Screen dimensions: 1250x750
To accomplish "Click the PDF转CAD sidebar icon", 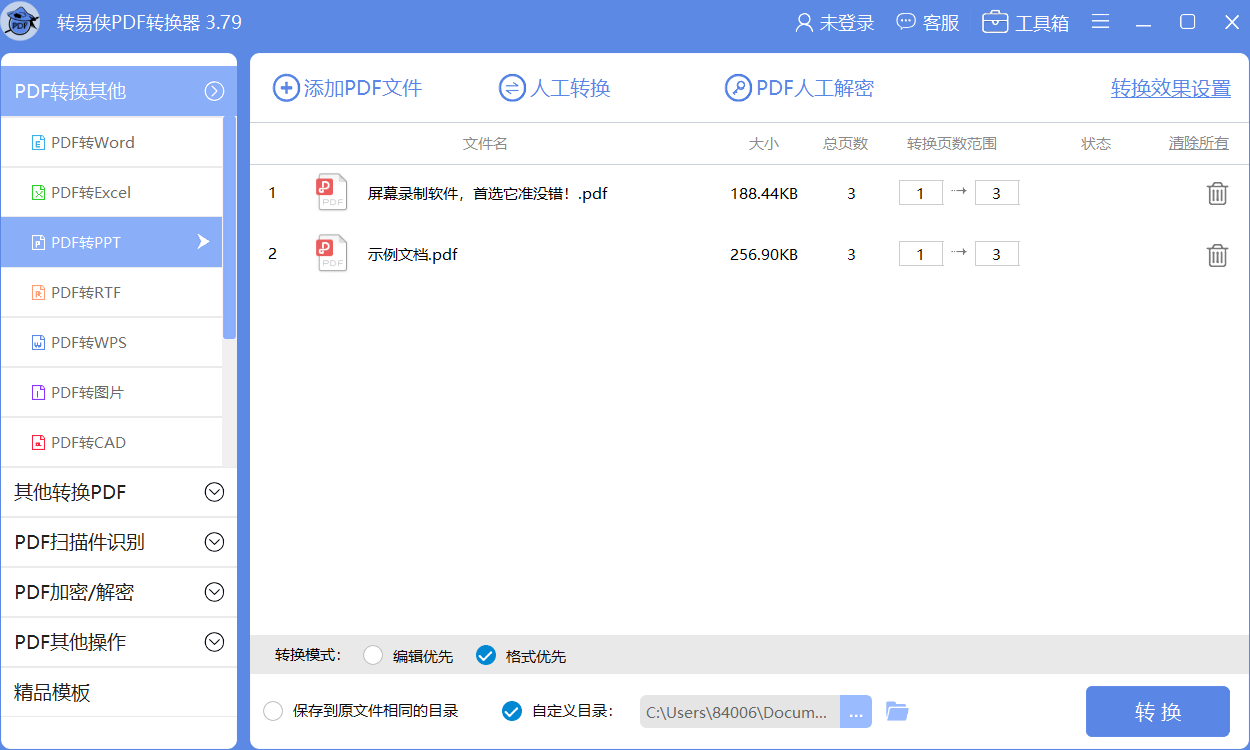I will 39,443.
